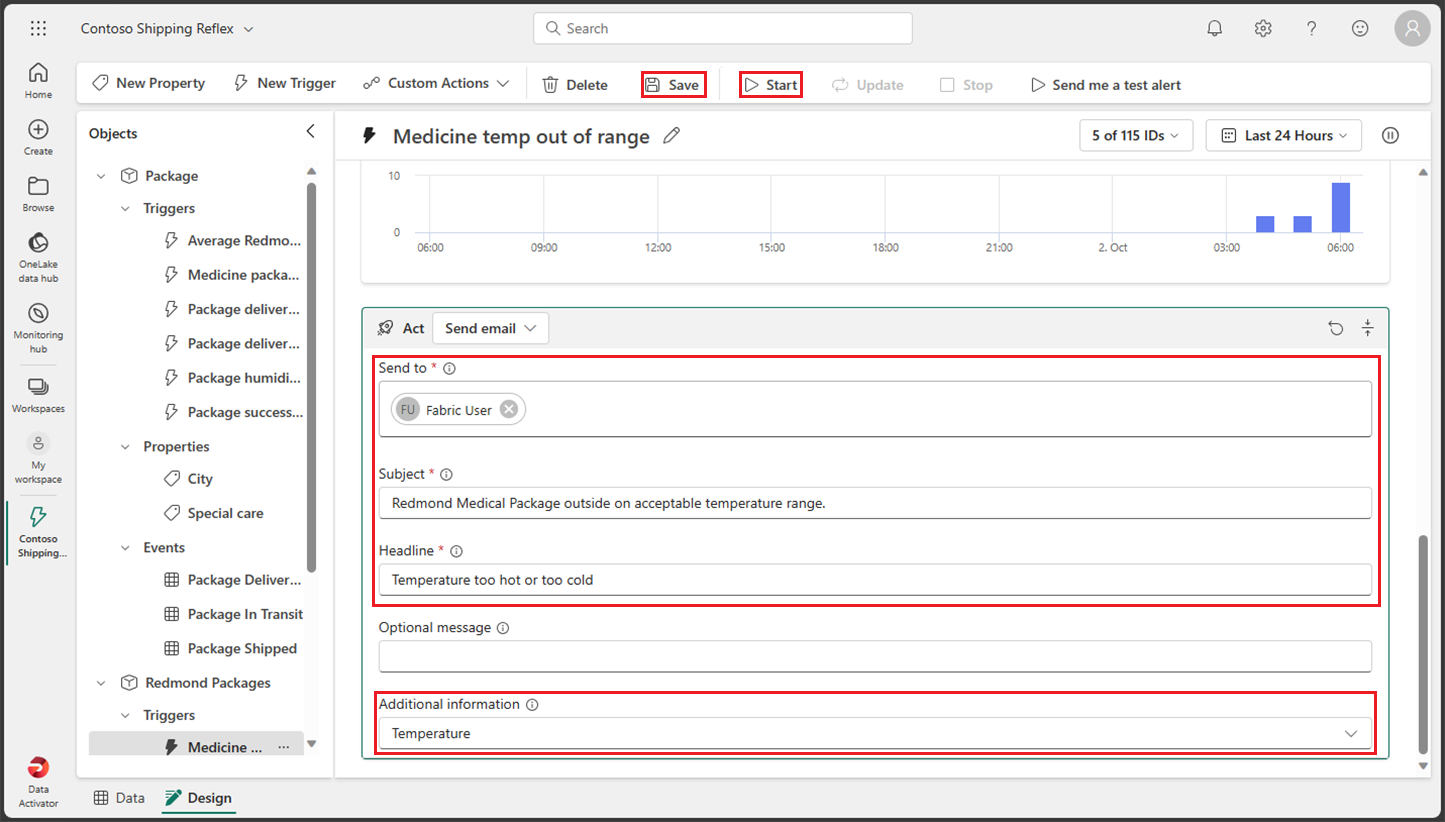
Task: Save the trigger
Action: [x=673, y=85]
